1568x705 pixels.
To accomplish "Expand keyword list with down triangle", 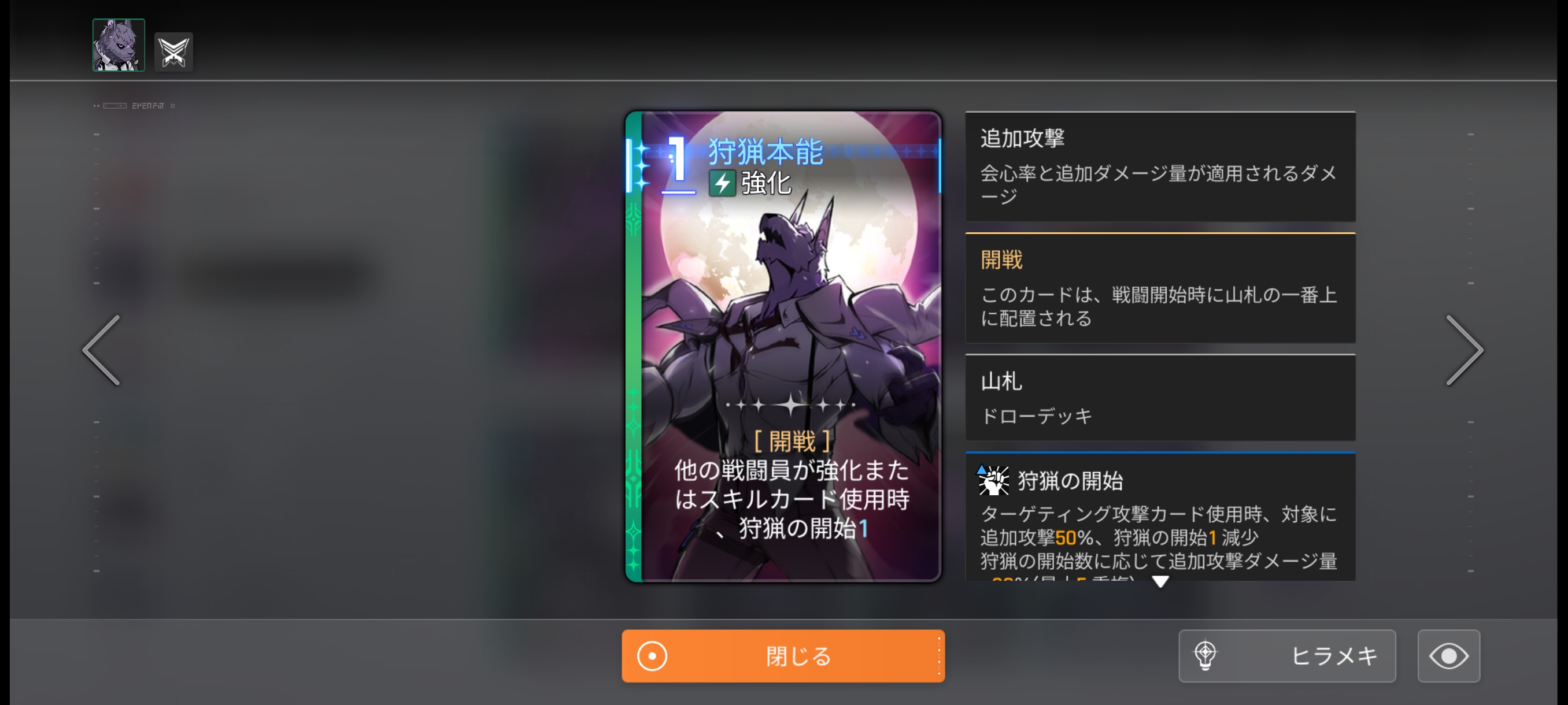I will (1160, 581).
